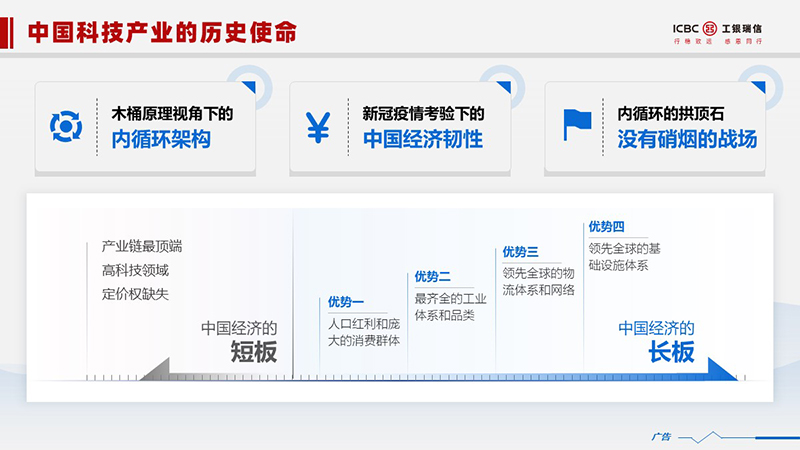Select slide title 中国科技产业的历史使命

click(x=162, y=32)
